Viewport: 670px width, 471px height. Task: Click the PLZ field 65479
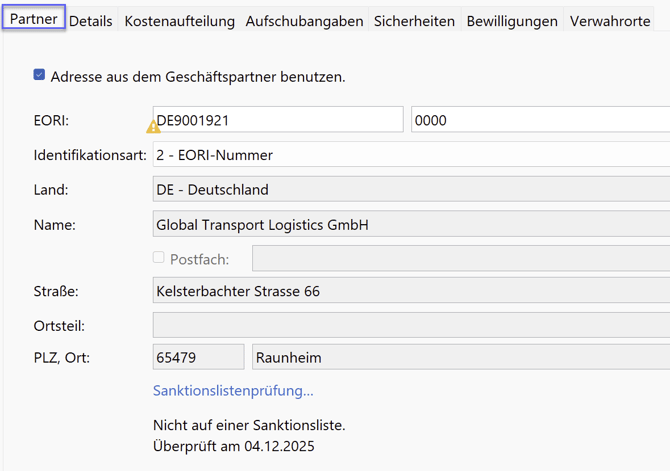point(198,357)
